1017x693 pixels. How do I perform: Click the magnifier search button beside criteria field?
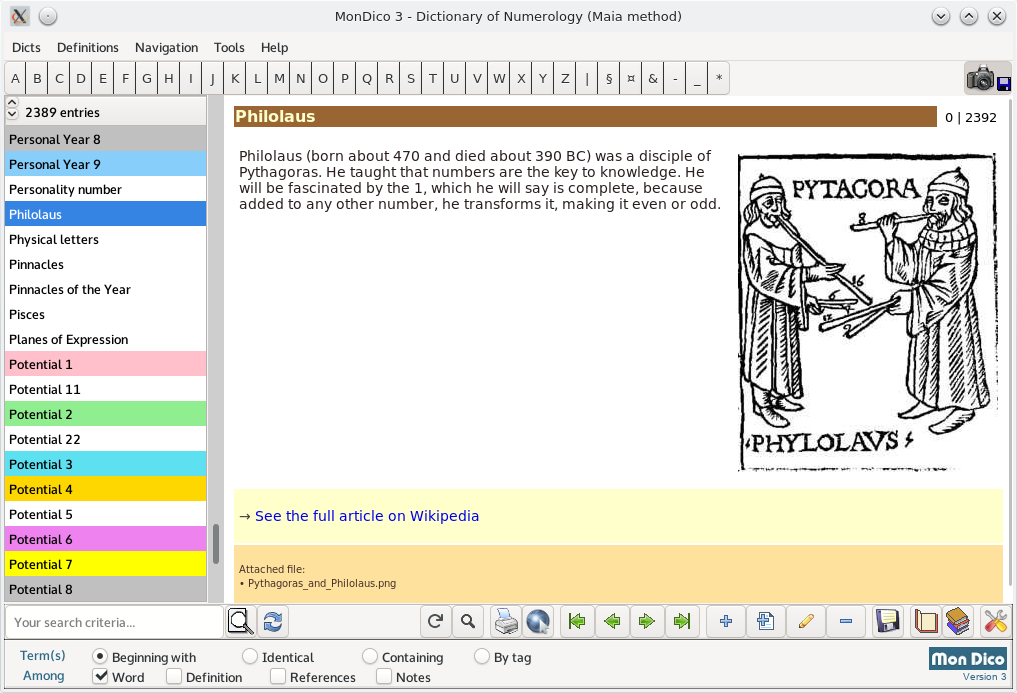click(241, 622)
